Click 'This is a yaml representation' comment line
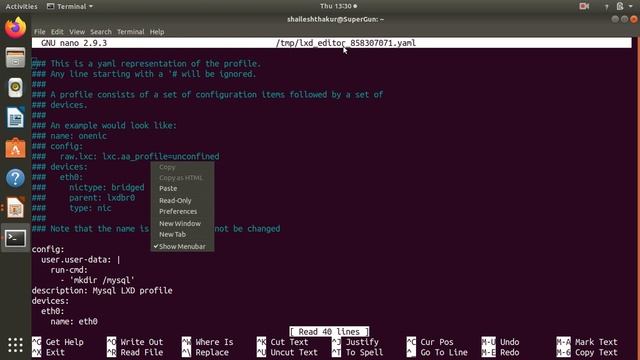Screen dimensions: 640x360 click(146, 64)
